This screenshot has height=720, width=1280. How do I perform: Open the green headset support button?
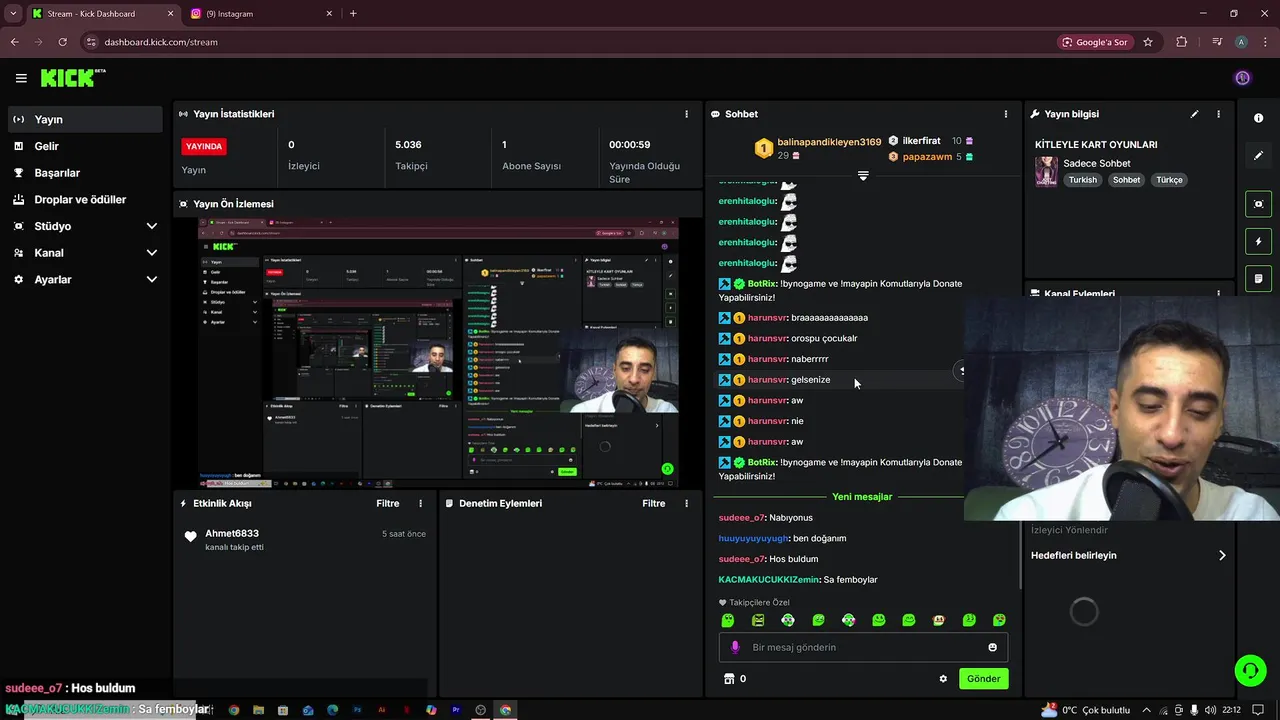point(1250,670)
